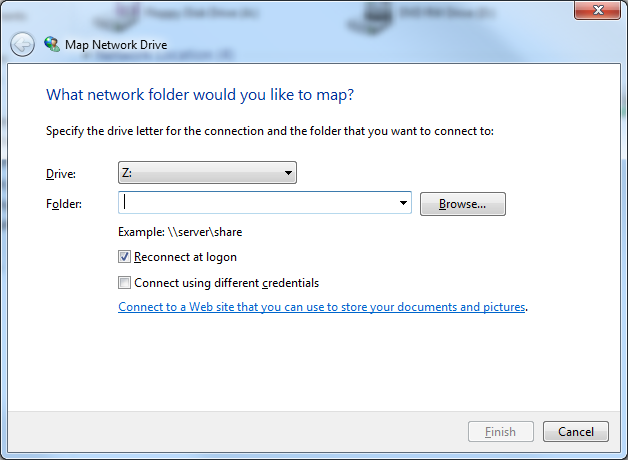Click the Map Network Drive title text
Viewport: 628px width, 460px height.
click(116, 45)
